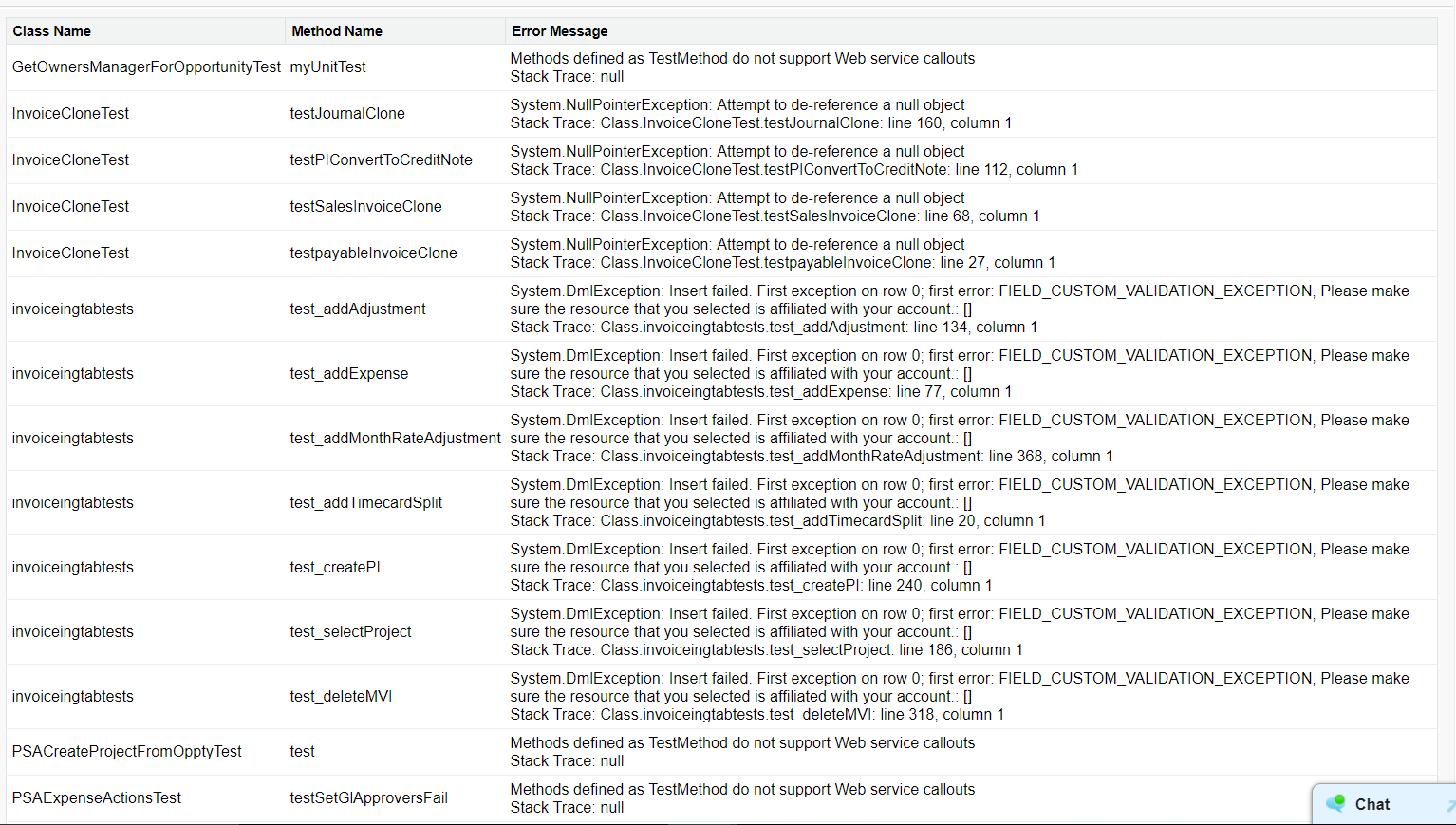Click the test_addTimecardSplit method cell
The width and height of the screenshot is (1456, 825).
tap(365, 502)
